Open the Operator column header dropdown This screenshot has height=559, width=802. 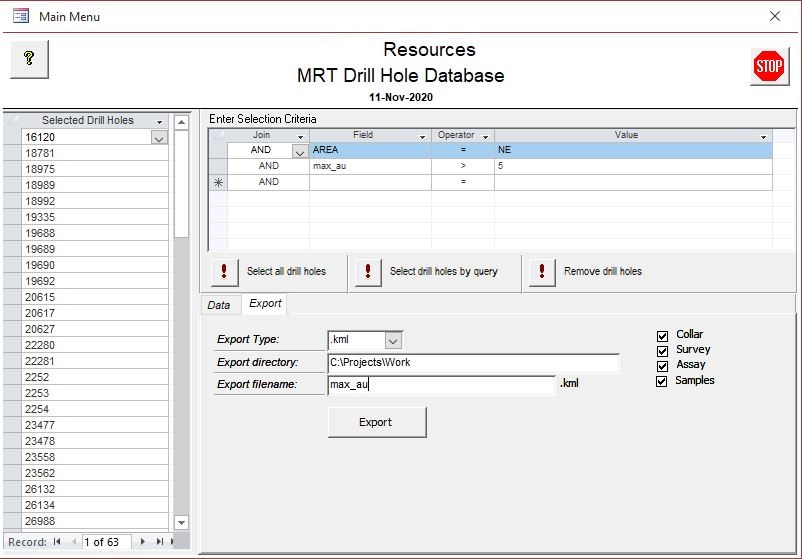click(x=485, y=137)
